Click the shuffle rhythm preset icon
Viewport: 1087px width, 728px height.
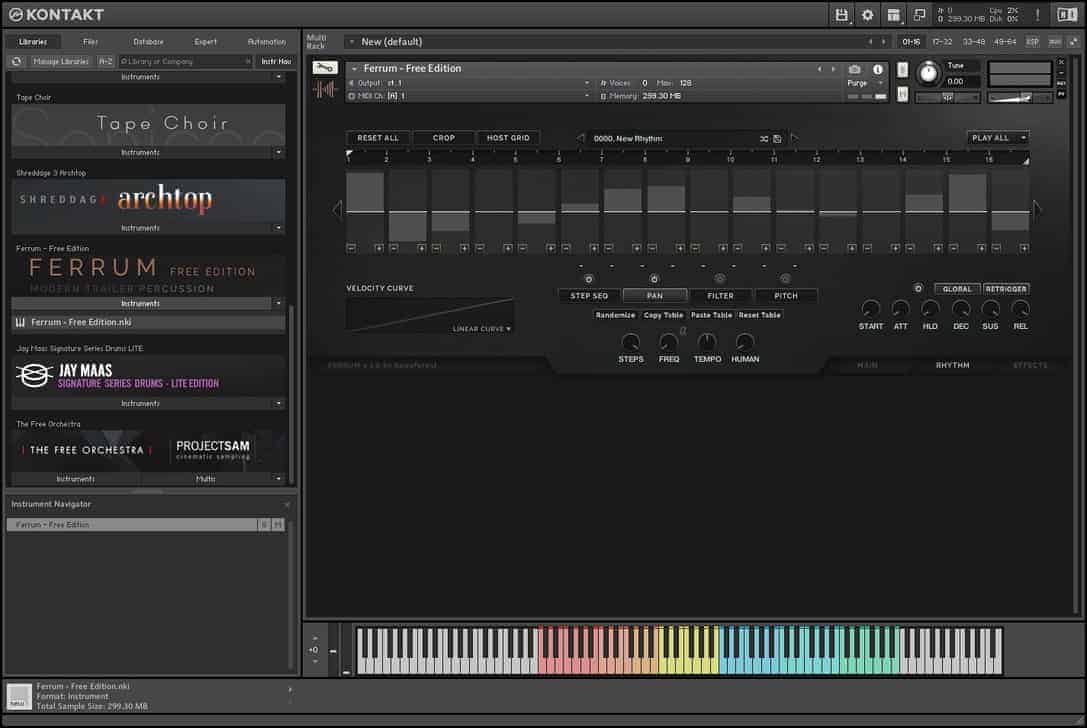tap(764, 138)
